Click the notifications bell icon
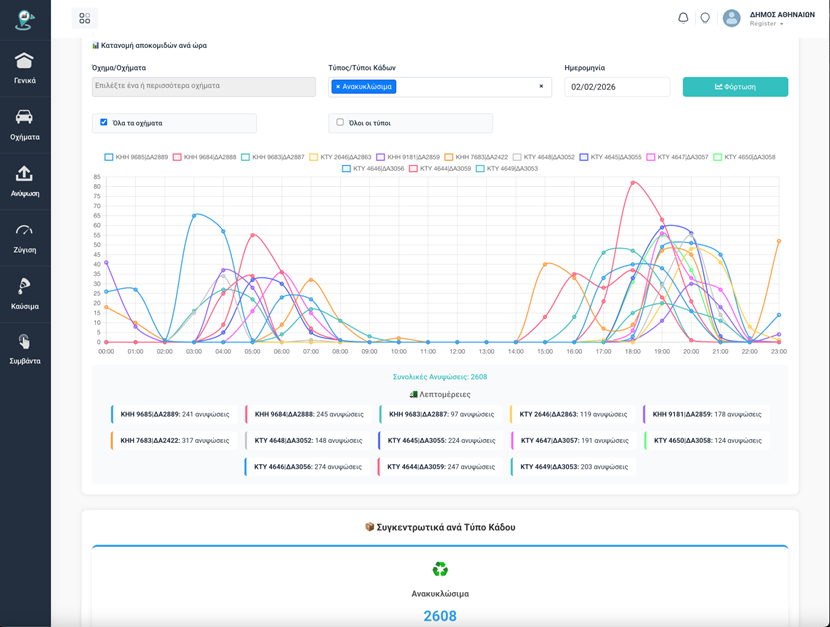 (683, 18)
